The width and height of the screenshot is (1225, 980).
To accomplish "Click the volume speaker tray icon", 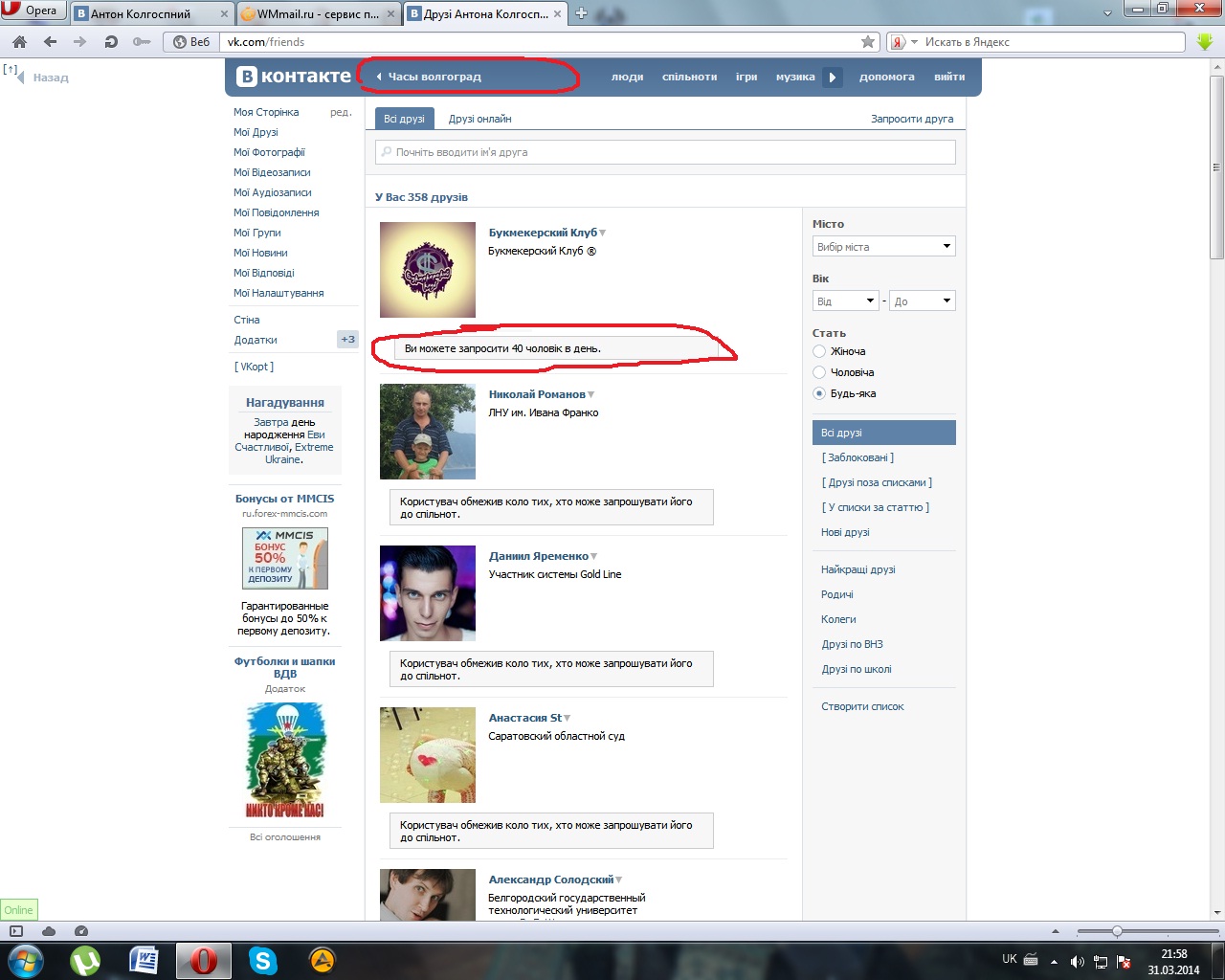I will [1077, 962].
